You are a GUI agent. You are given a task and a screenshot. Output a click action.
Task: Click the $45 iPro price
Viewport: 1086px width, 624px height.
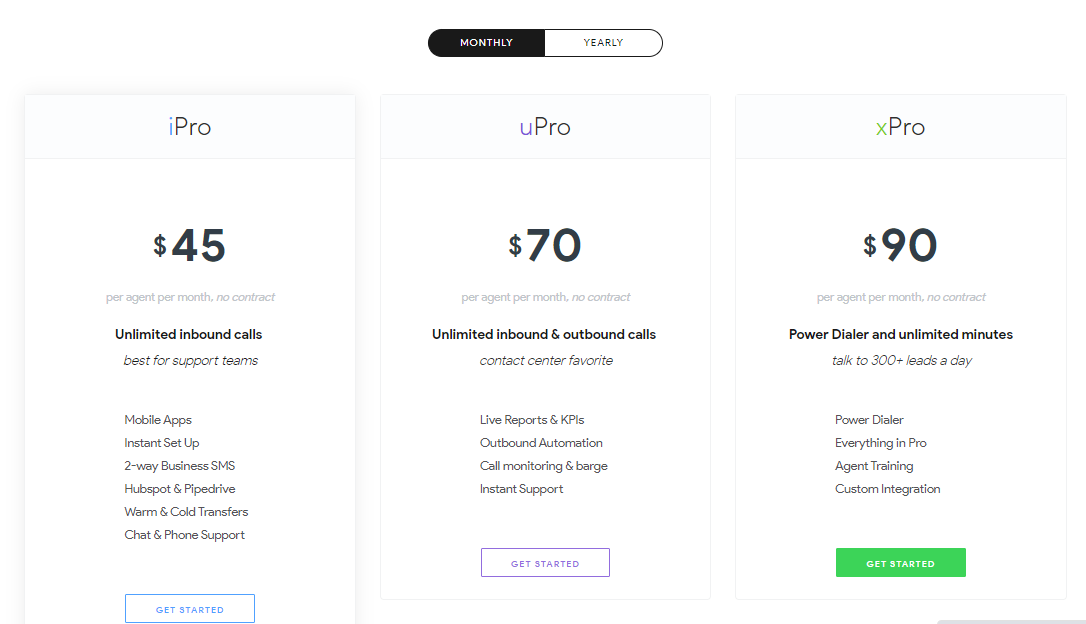pyautogui.click(x=190, y=246)
